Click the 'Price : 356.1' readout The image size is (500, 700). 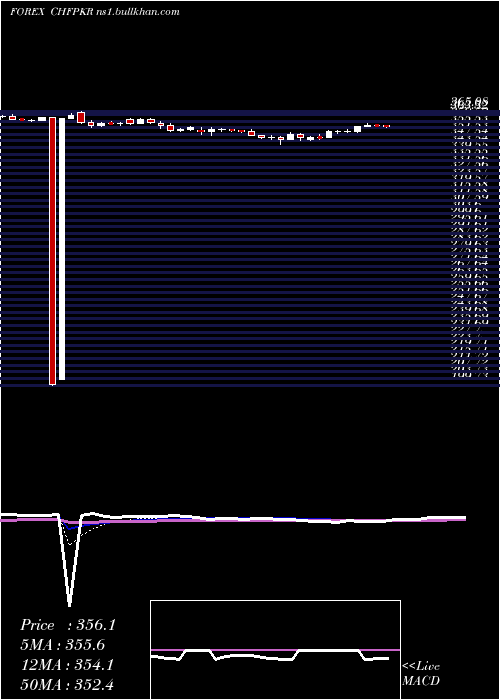(68, 625)
